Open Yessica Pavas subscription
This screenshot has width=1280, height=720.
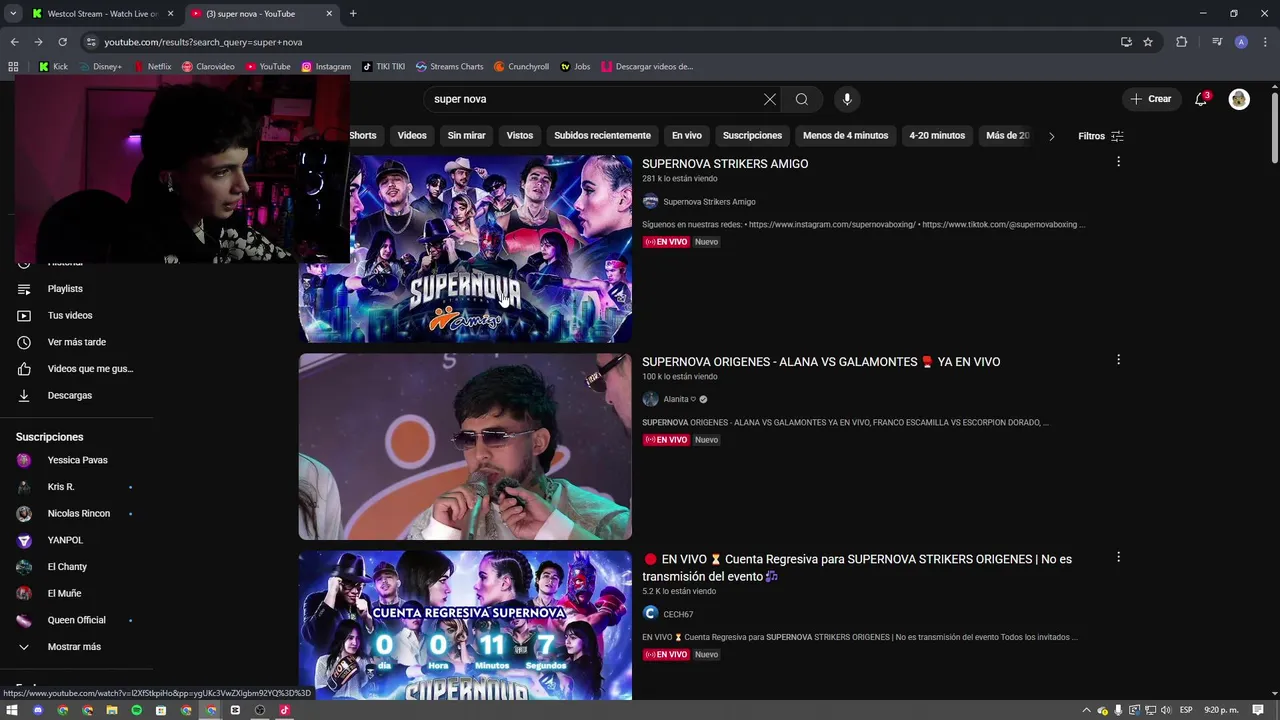76,460
